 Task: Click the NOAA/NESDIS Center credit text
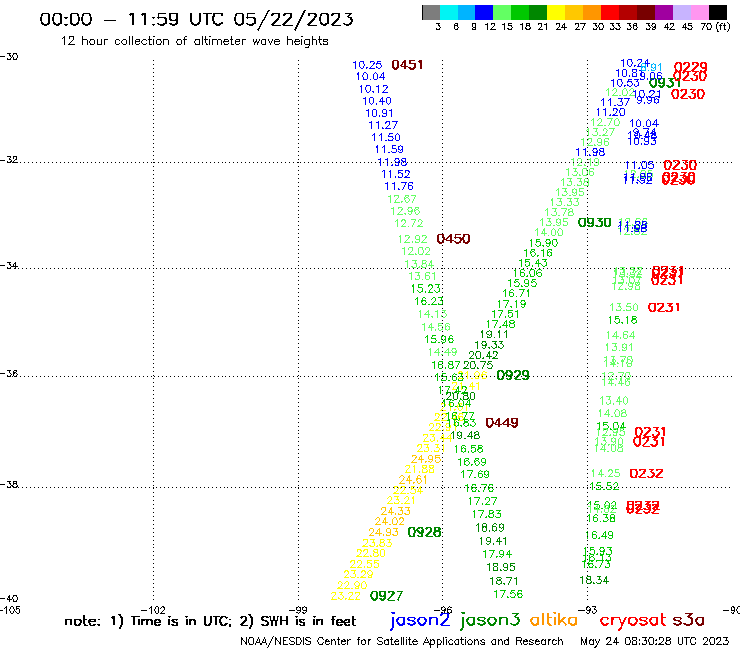pyautogui.click(x=402, y=641)
